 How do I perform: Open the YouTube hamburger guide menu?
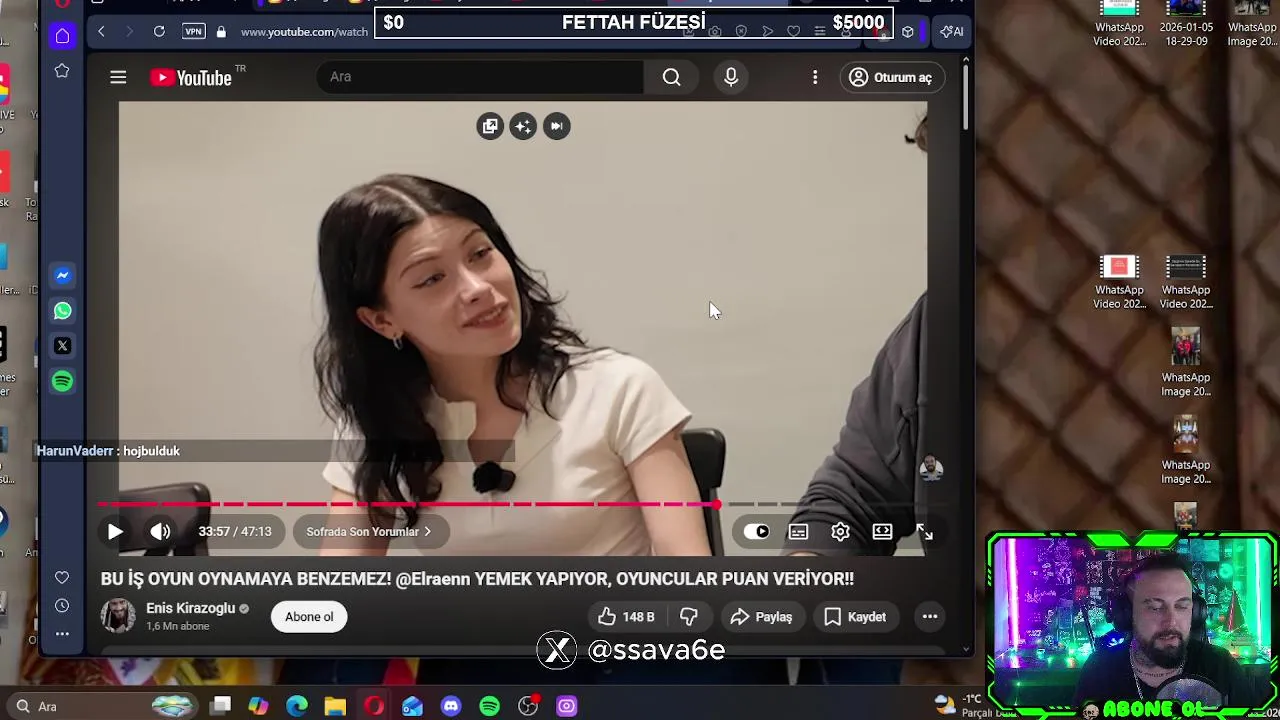coord(118,77)
